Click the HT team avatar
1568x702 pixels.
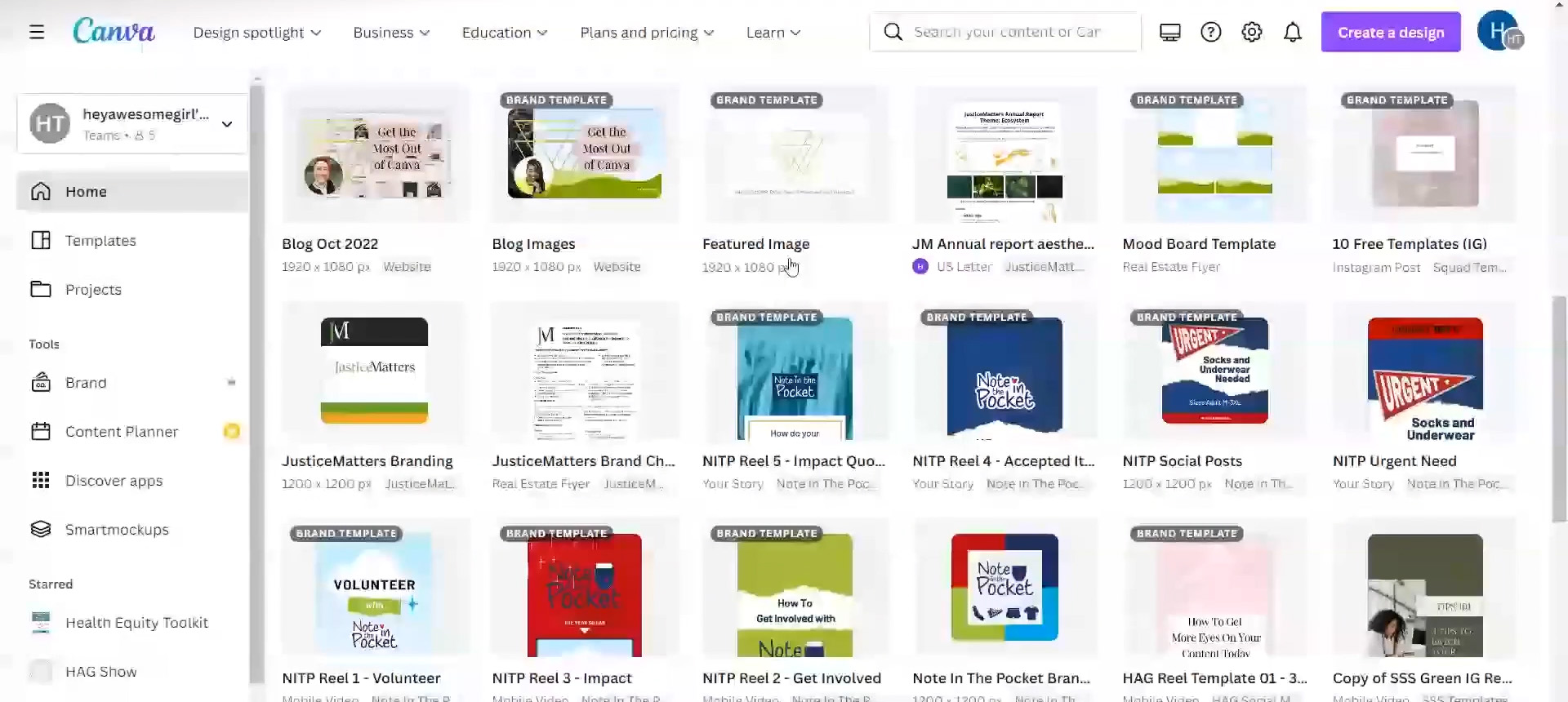tap(50, 123)
